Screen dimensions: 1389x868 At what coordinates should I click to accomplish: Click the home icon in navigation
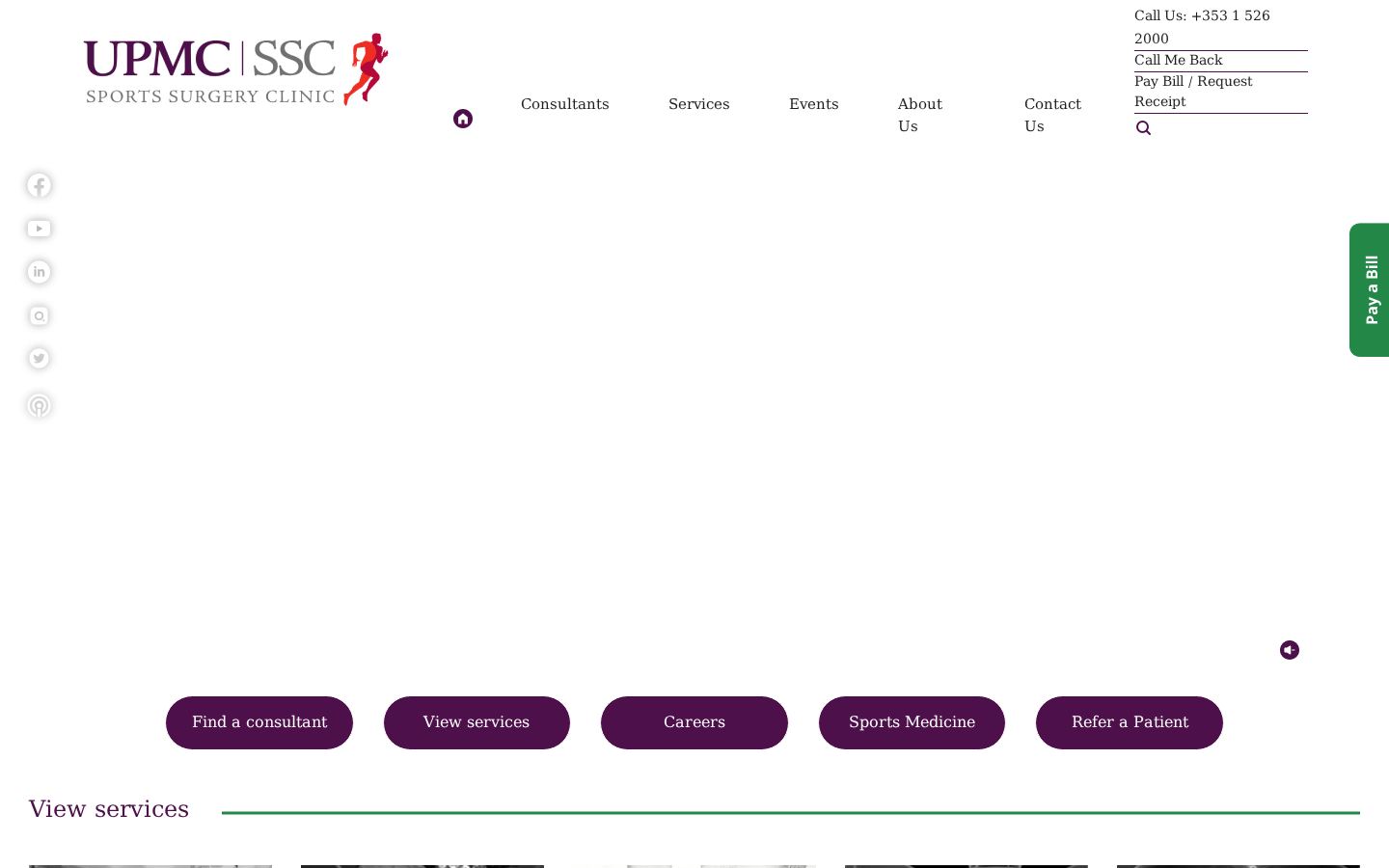click(463, 119)
